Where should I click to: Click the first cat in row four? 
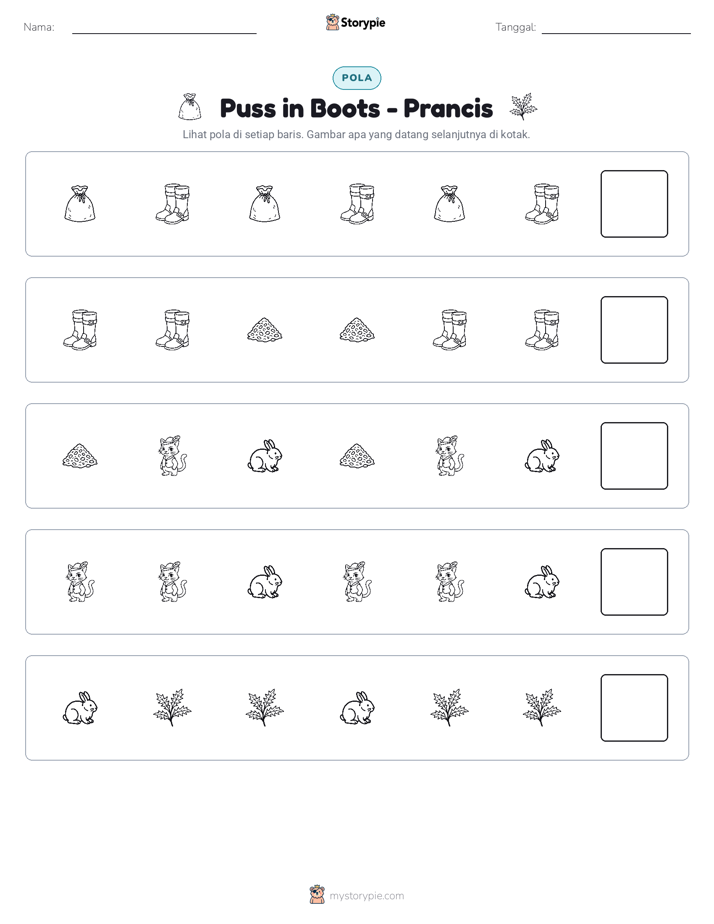click(80, 582)
